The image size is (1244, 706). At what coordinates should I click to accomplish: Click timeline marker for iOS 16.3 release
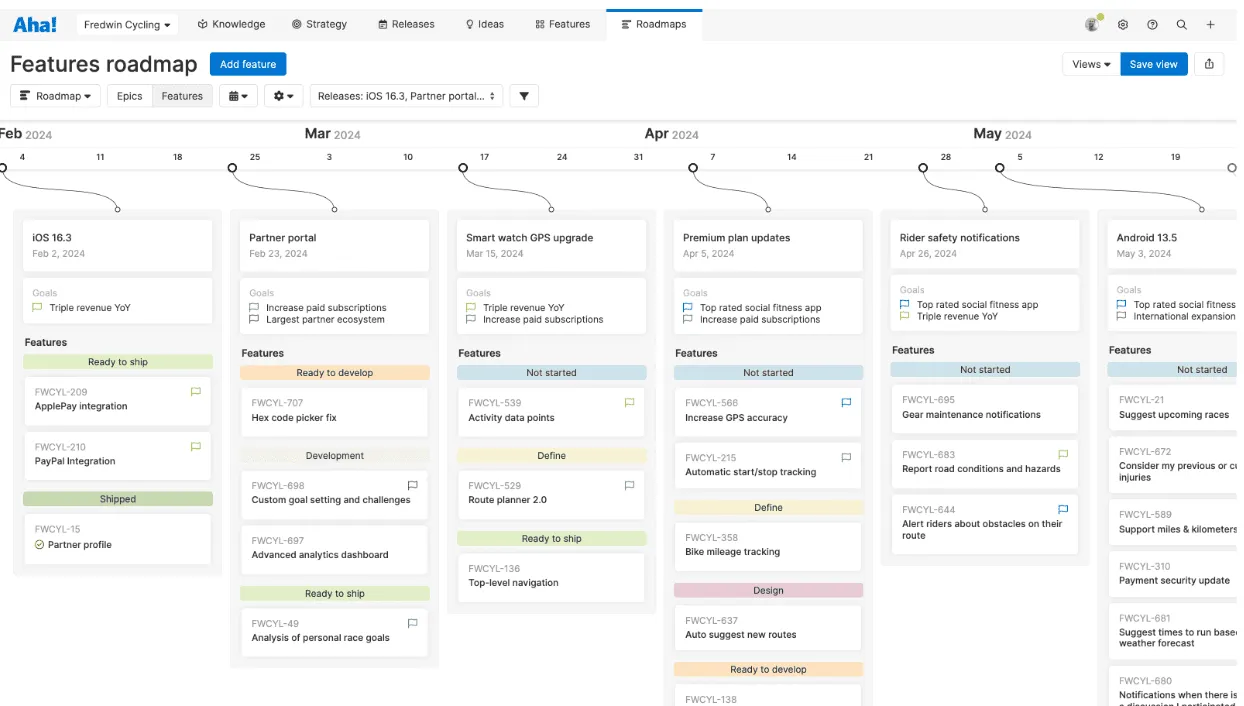click(x=2, y=168)
